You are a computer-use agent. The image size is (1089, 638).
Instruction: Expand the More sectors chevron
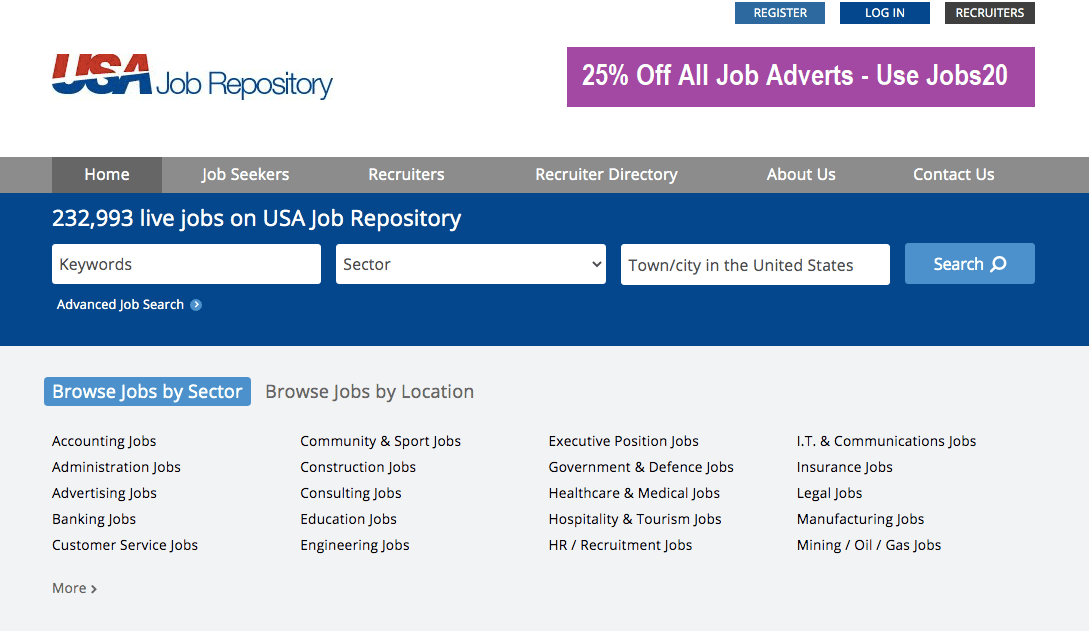point(94,589)
